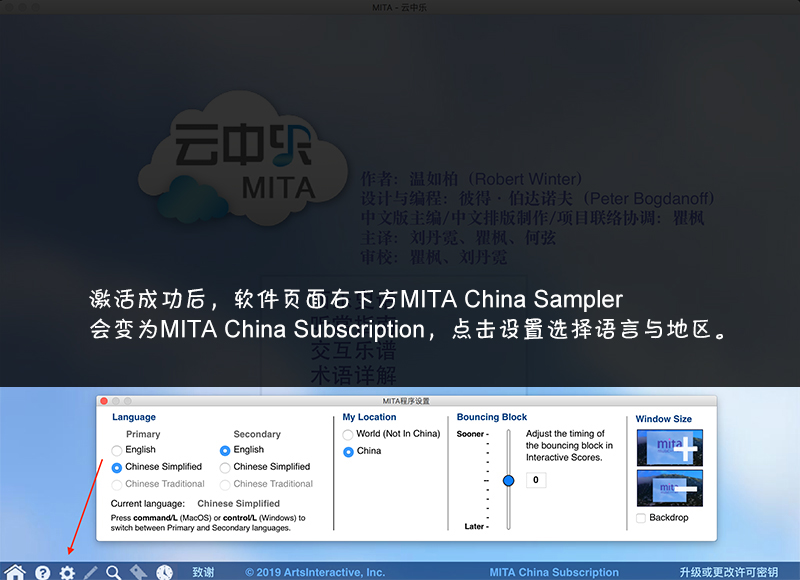
Task: Click the Sooner label on the slider
Action: coord(470,434)
